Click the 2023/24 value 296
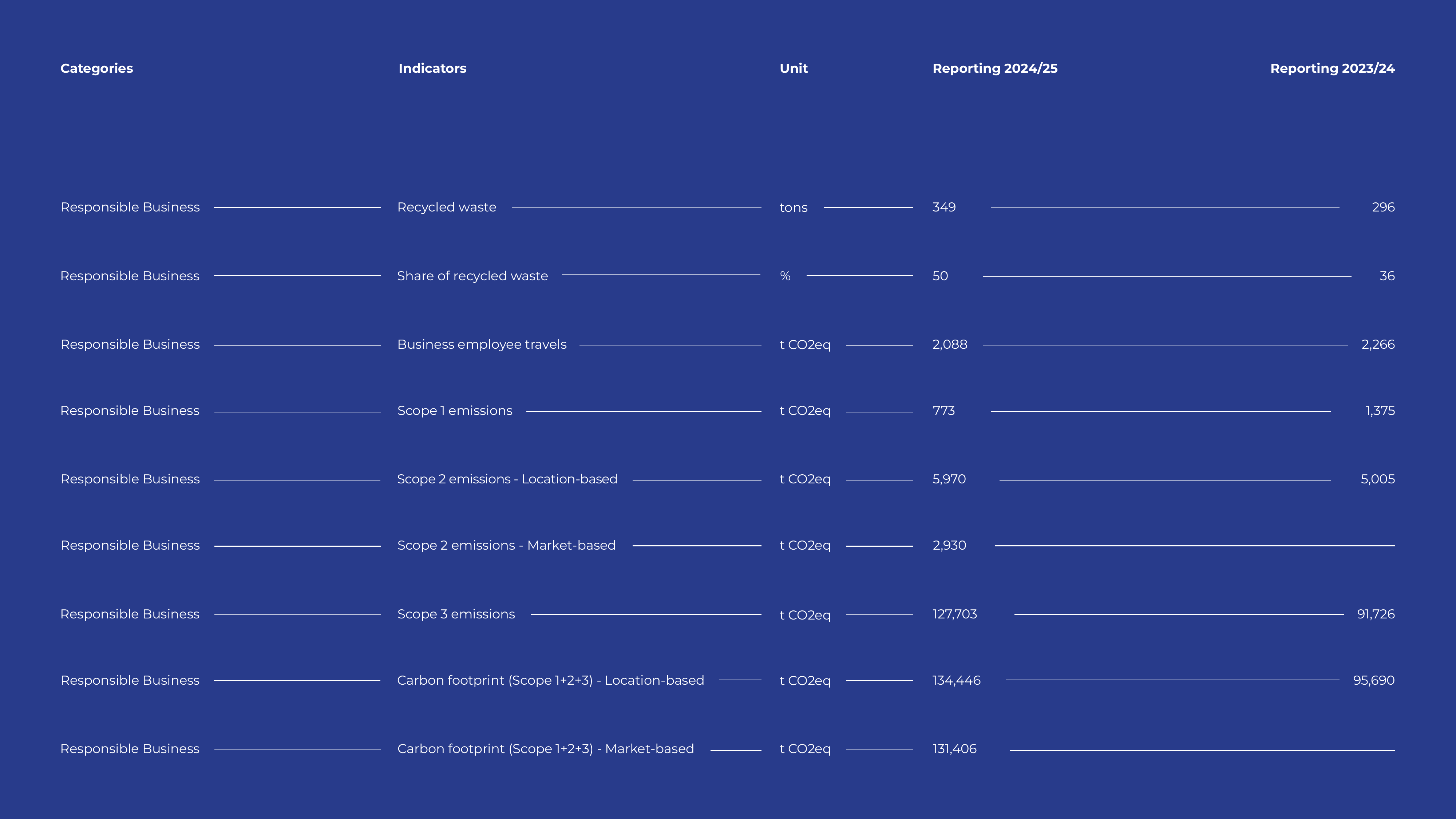1456x819 pixels. point(1383,207)
